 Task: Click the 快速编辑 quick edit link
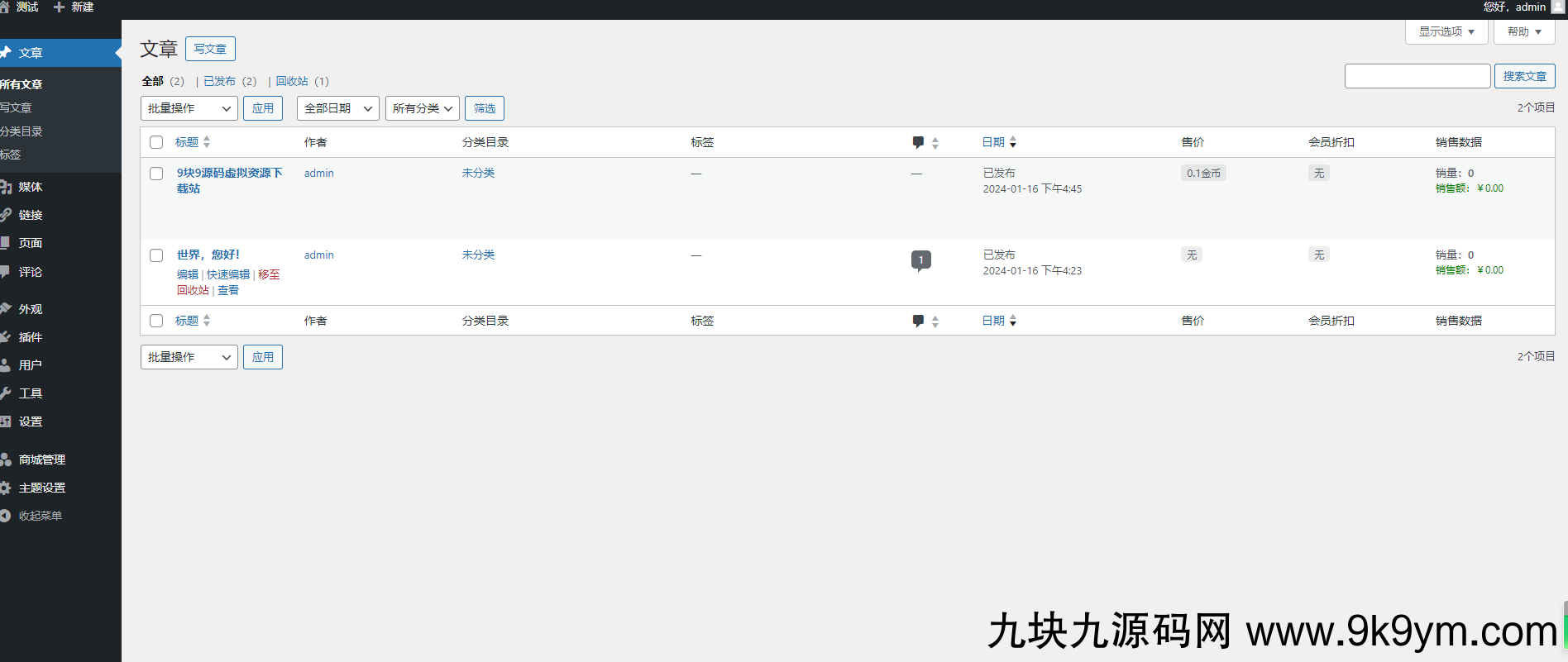228,274
